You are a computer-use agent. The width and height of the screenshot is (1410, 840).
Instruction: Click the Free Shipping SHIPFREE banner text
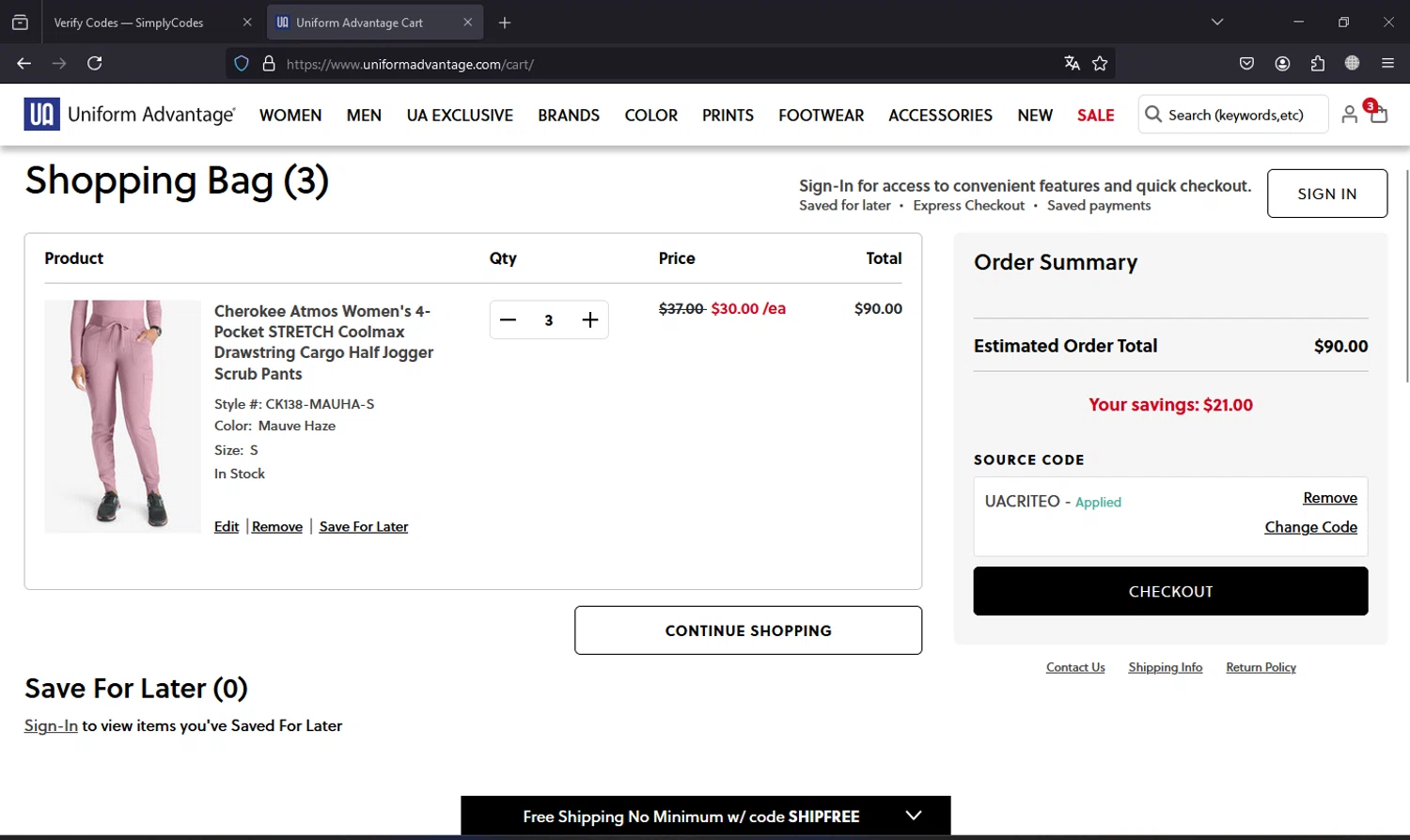[691, 817]
